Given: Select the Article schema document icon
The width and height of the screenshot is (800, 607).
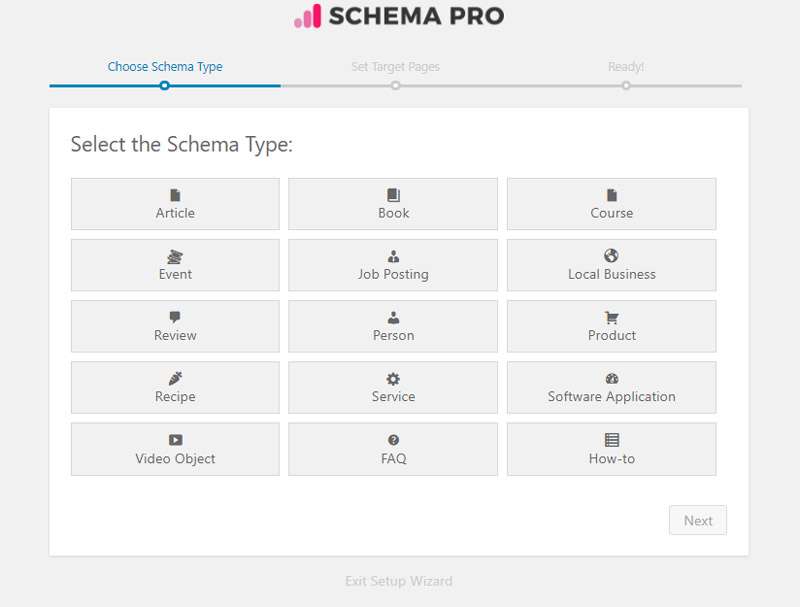Looking at the screenshot, I should point(175,195).
